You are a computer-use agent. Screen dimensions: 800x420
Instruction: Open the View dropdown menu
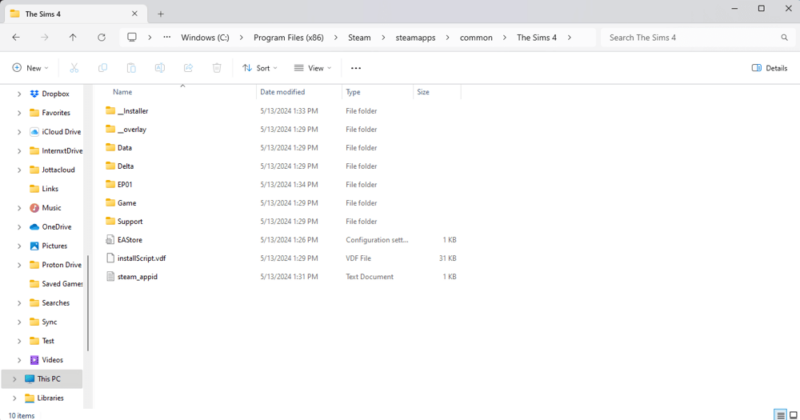point(313,68)
